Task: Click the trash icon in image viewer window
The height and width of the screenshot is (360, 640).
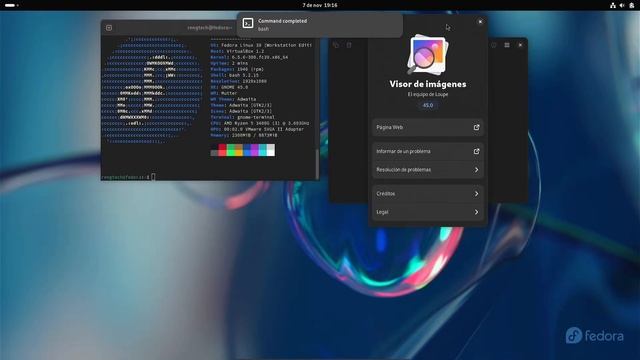Action: 349,45
